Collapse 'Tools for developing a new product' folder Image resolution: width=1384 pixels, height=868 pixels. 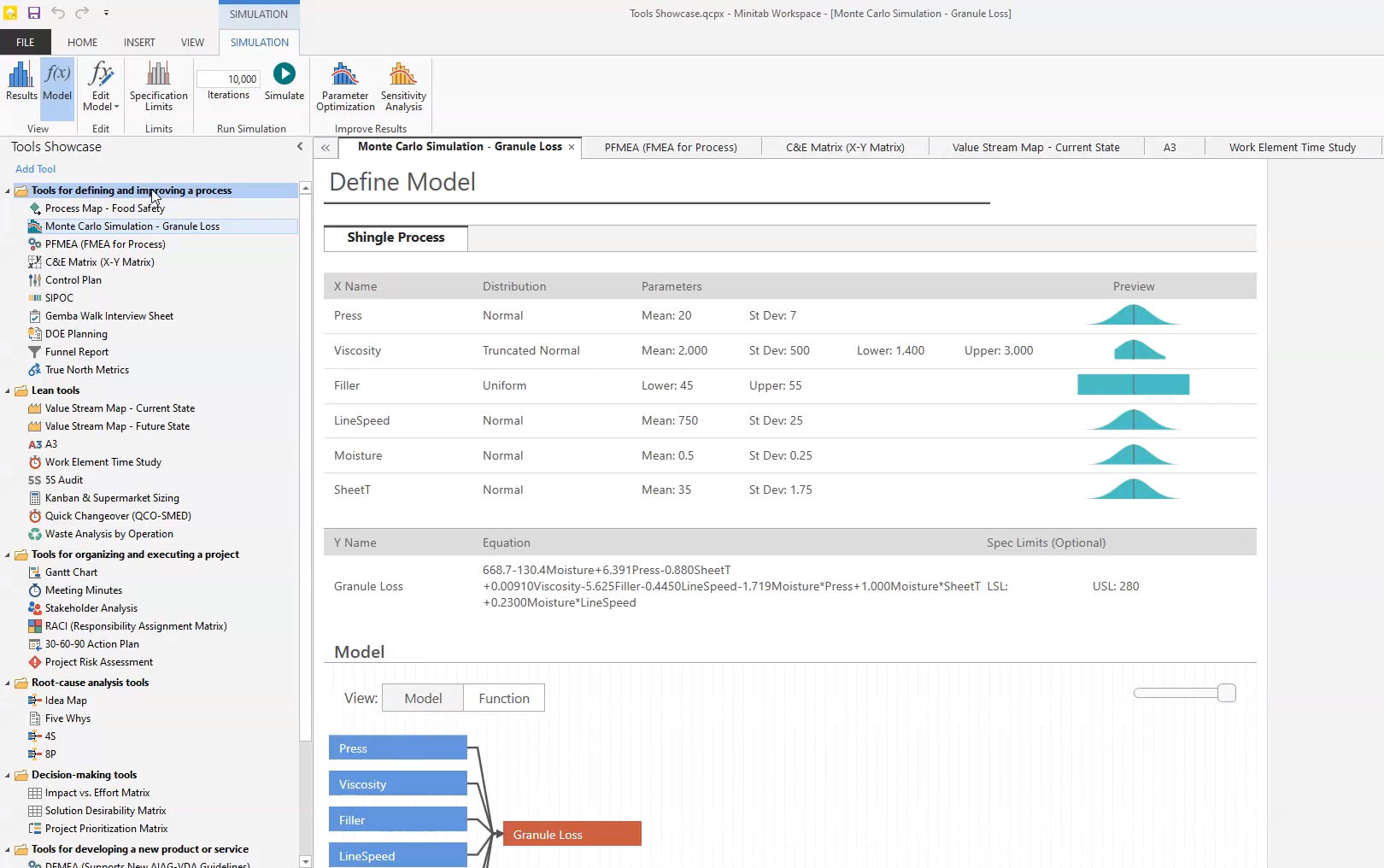(8, 849)
